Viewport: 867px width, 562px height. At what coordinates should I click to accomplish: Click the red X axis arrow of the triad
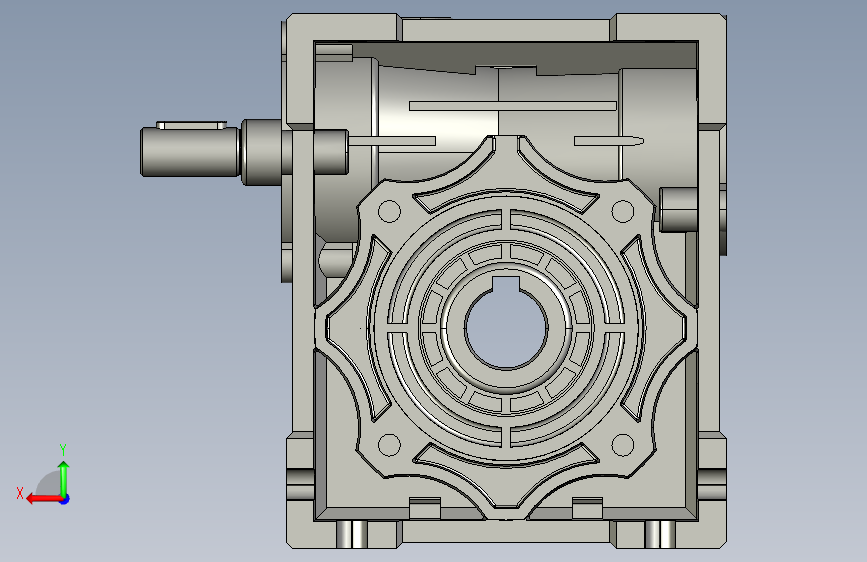(43, 499)
